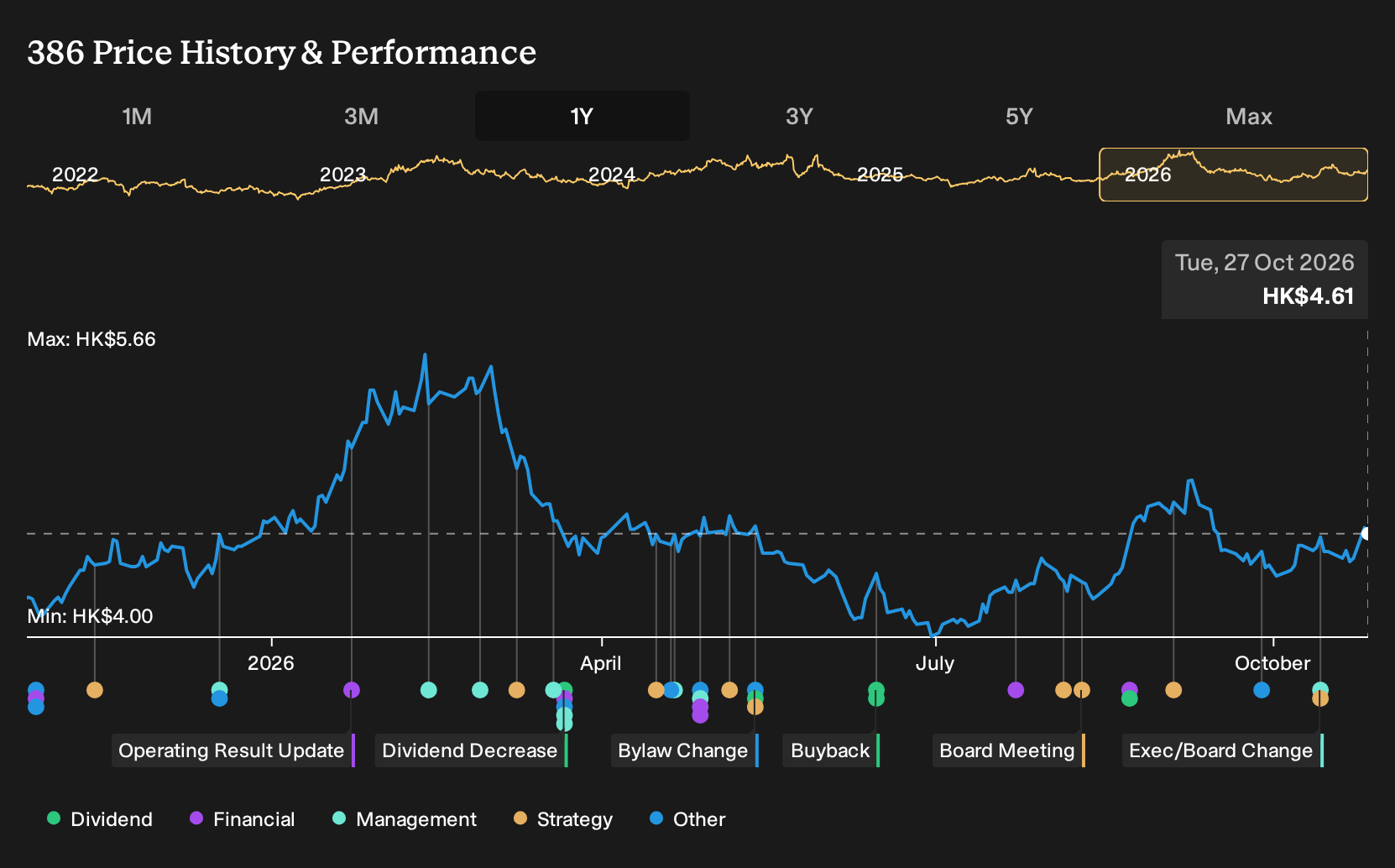Click the 'Tue, 27 Oct 2026' tooltip date

1264,263
